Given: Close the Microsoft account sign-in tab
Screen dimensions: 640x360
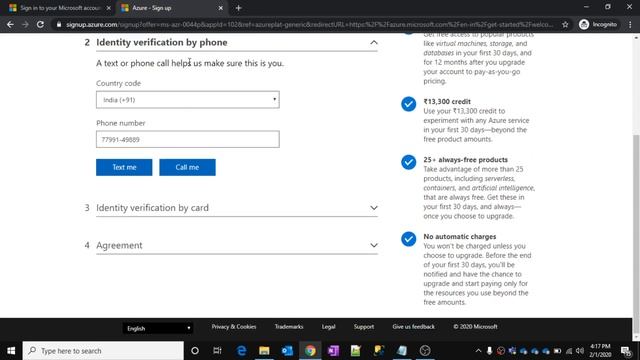Looking at the screenshot, I should 109,8.
